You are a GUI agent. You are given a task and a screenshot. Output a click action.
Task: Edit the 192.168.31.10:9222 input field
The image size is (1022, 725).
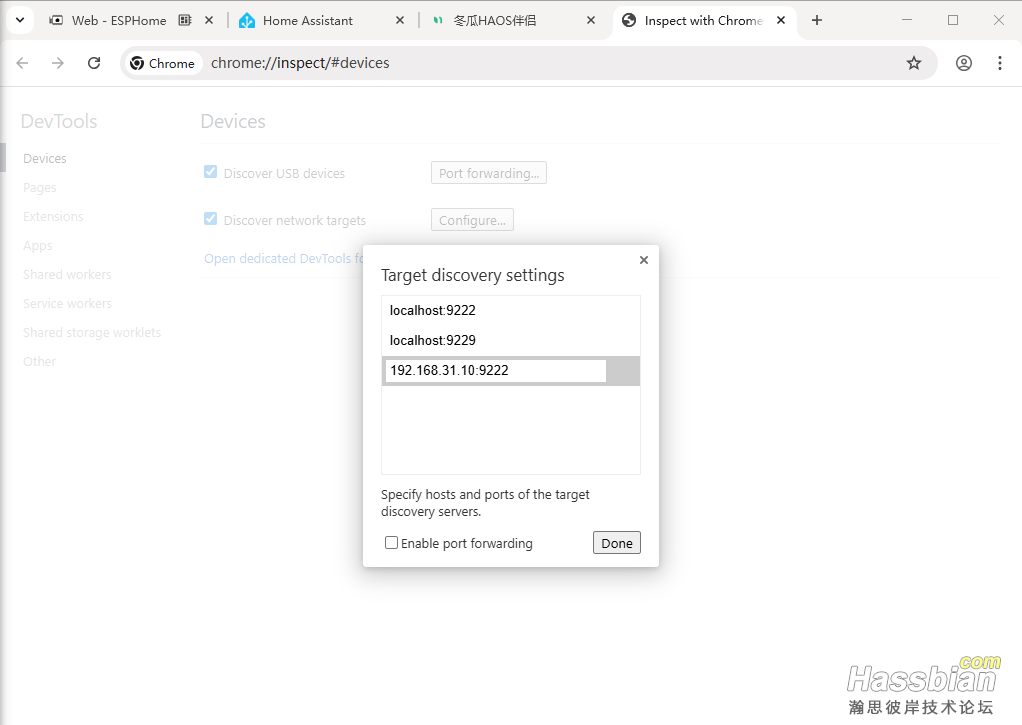[495, 371]
